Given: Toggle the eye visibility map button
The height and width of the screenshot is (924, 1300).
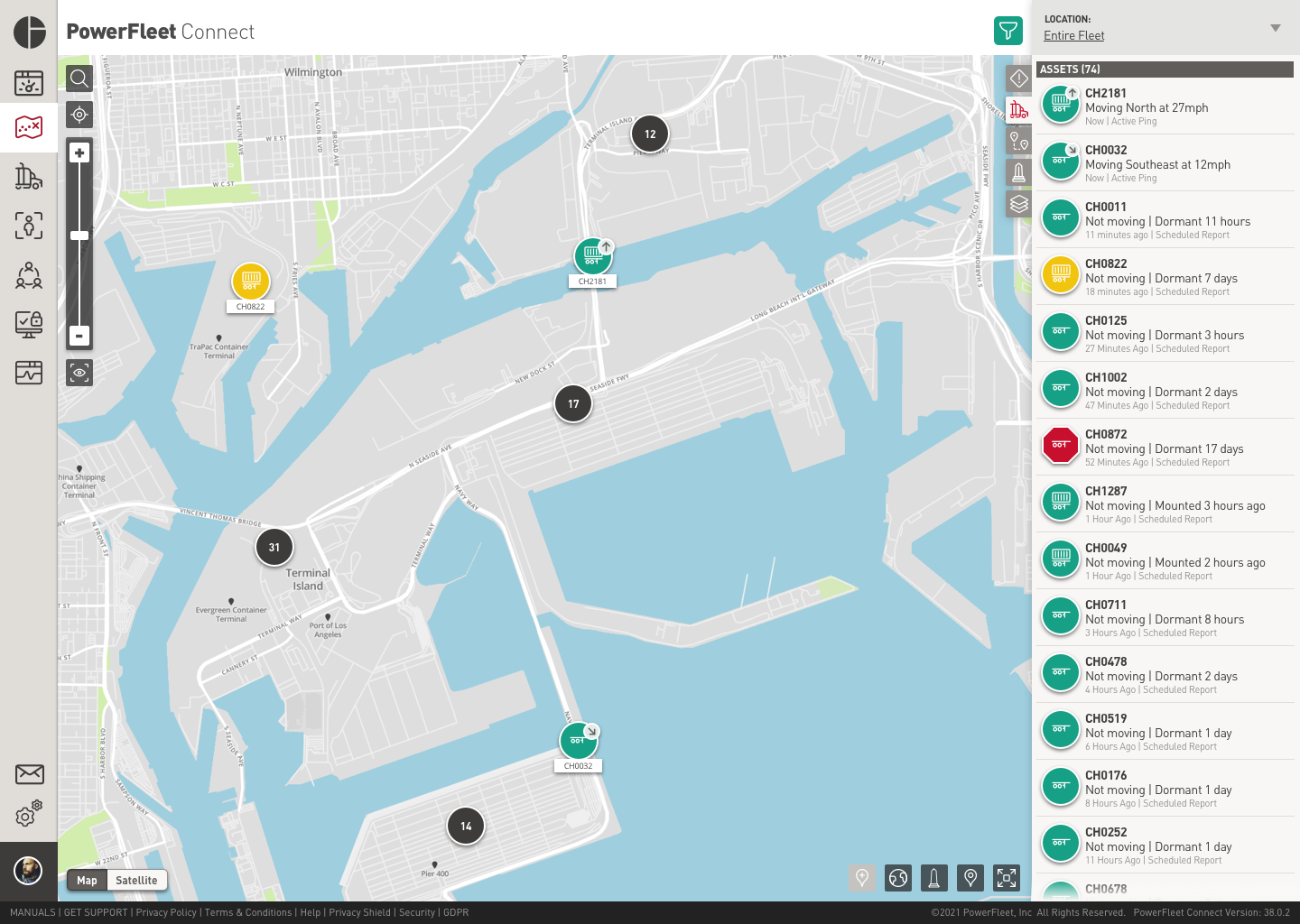Looking at the screenshot, I should tap(79, 373).
